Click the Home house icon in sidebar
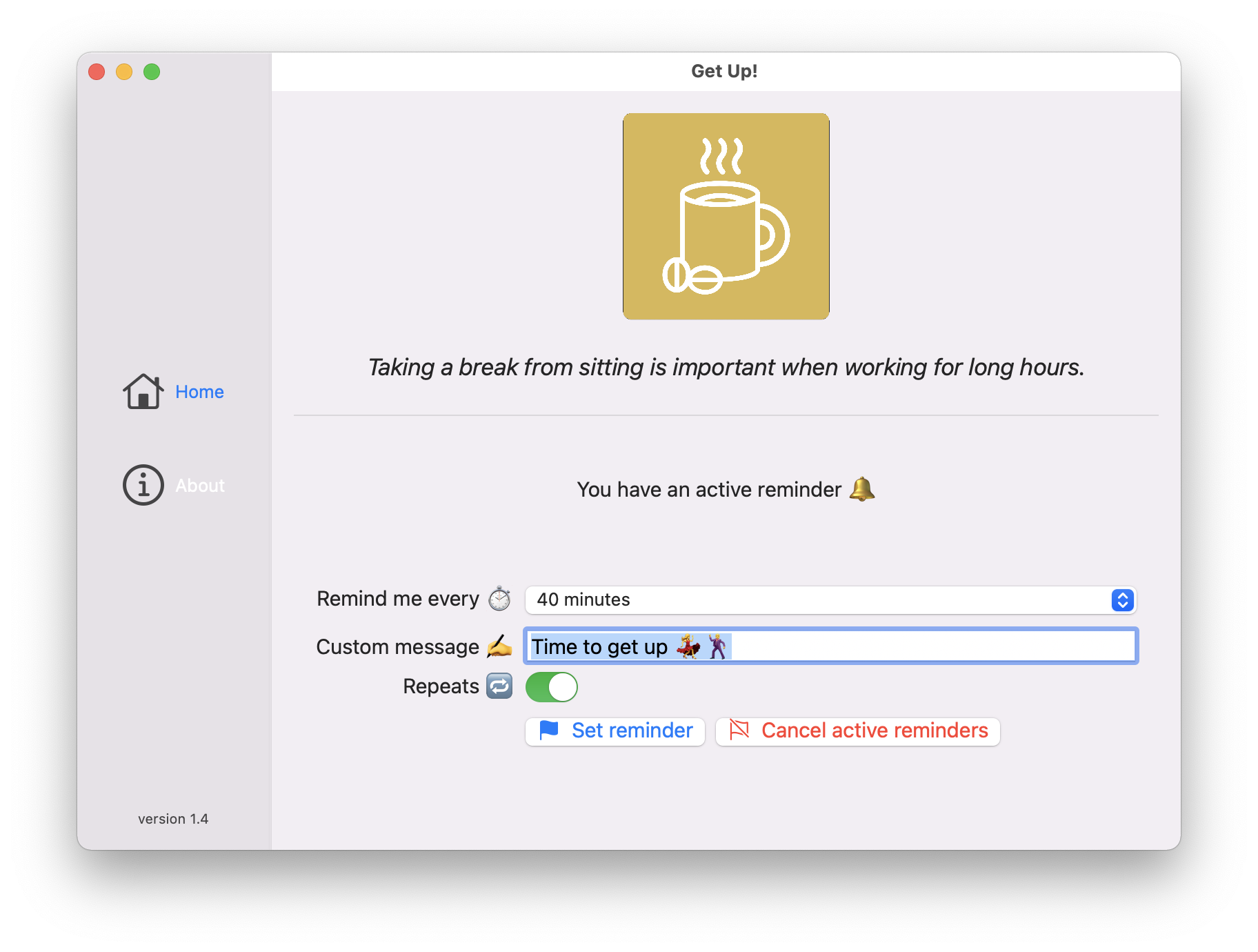Screen dimensions: 1258x952 point(143,391)
